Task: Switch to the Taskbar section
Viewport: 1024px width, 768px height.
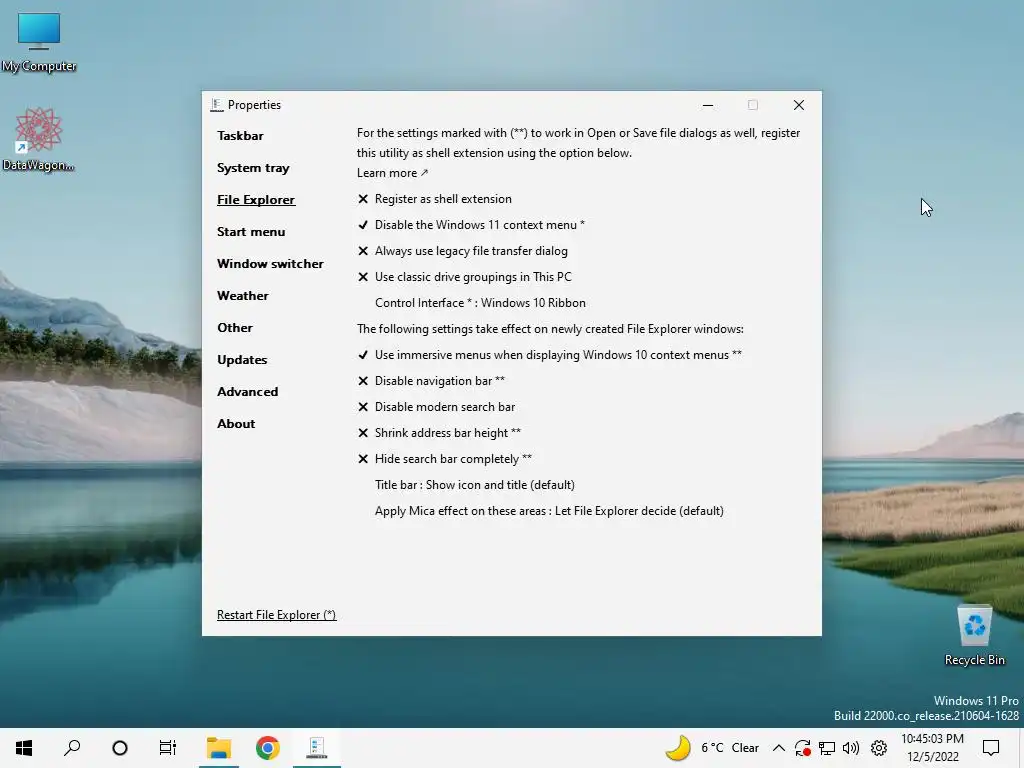Action: point(240,136)
